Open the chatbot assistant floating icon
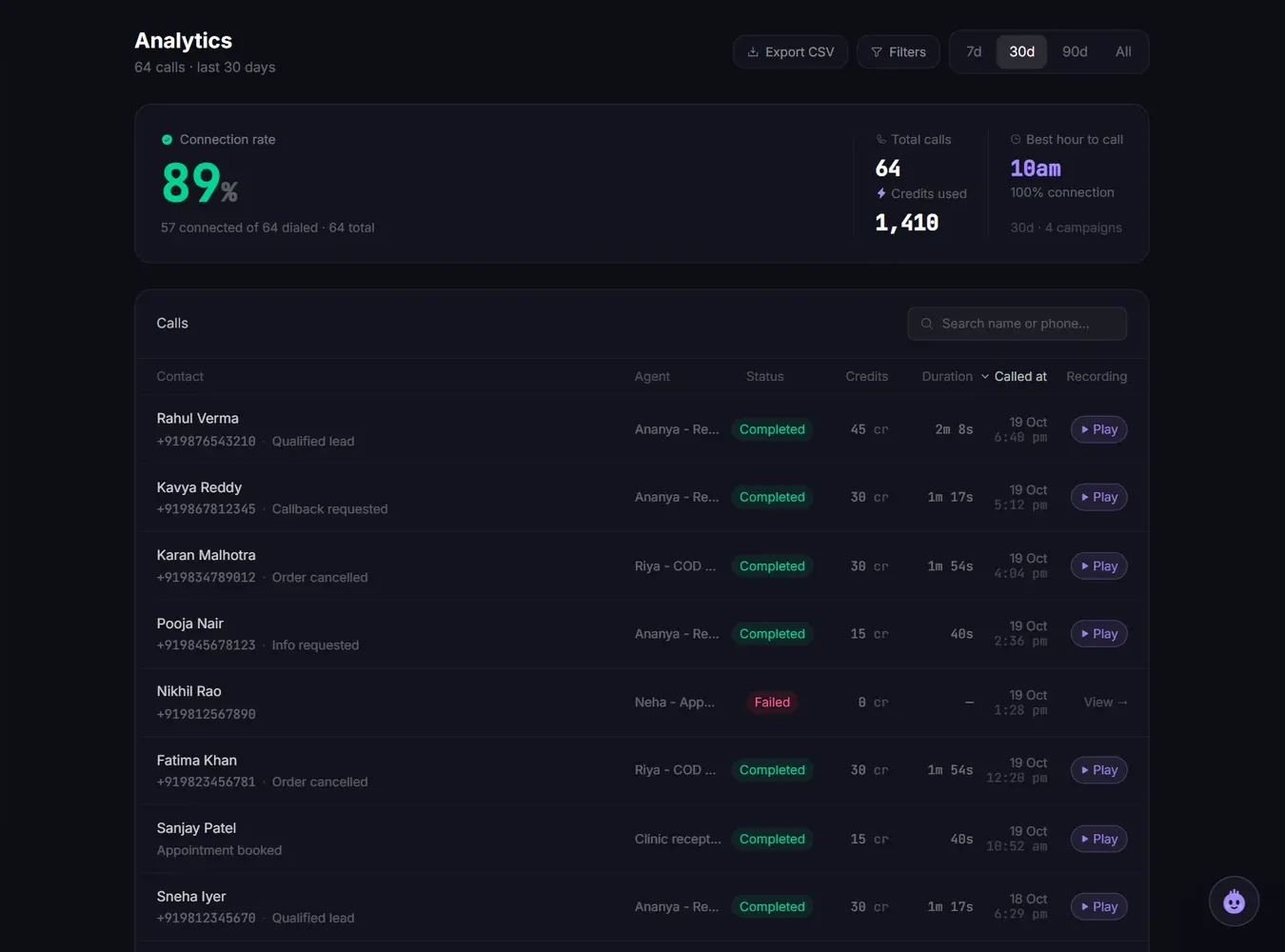Screen dimensions: 1285x952 point(1234,901)
